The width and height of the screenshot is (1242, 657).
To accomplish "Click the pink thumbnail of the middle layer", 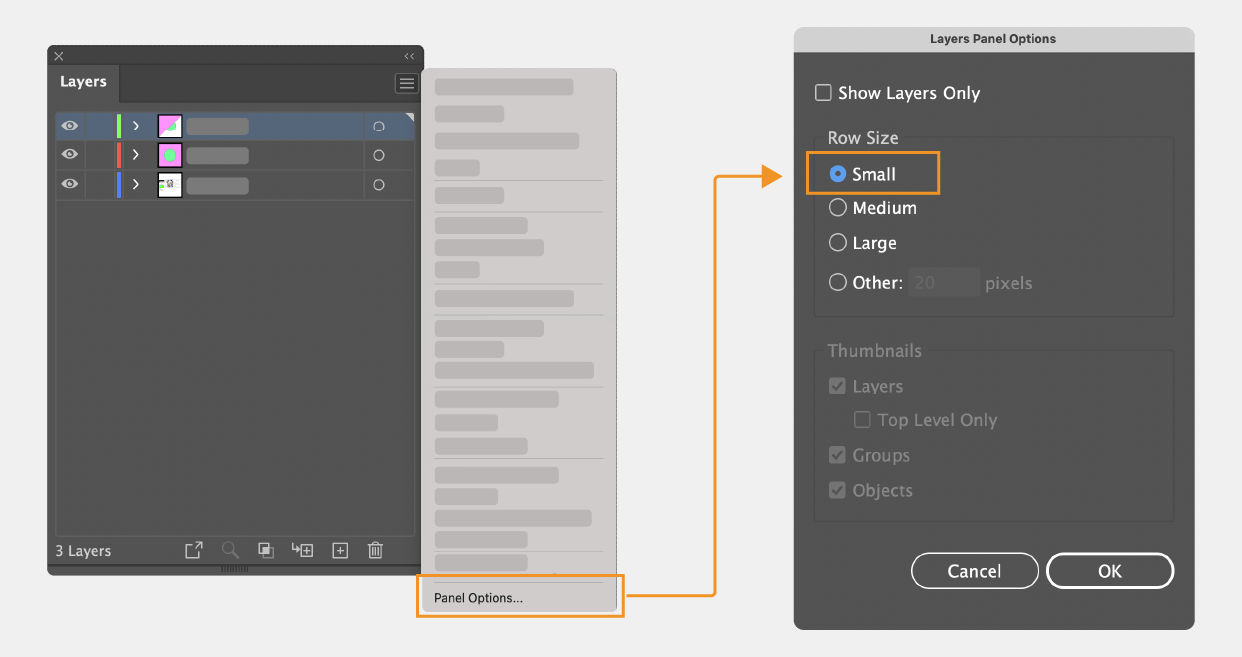I will 169,155.
